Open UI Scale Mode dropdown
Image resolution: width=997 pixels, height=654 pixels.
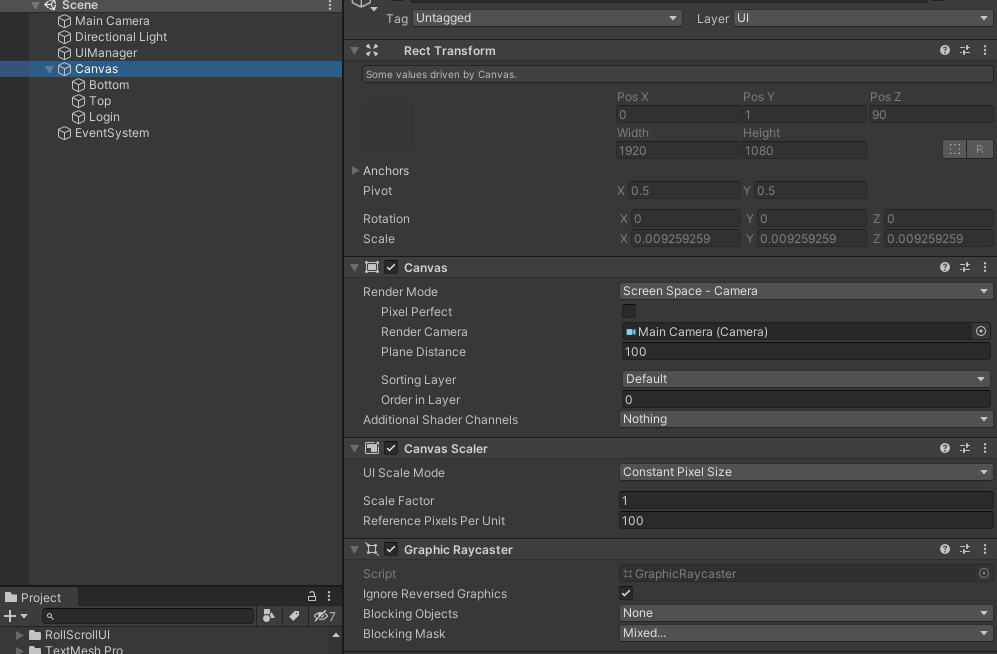coord(806,472)
